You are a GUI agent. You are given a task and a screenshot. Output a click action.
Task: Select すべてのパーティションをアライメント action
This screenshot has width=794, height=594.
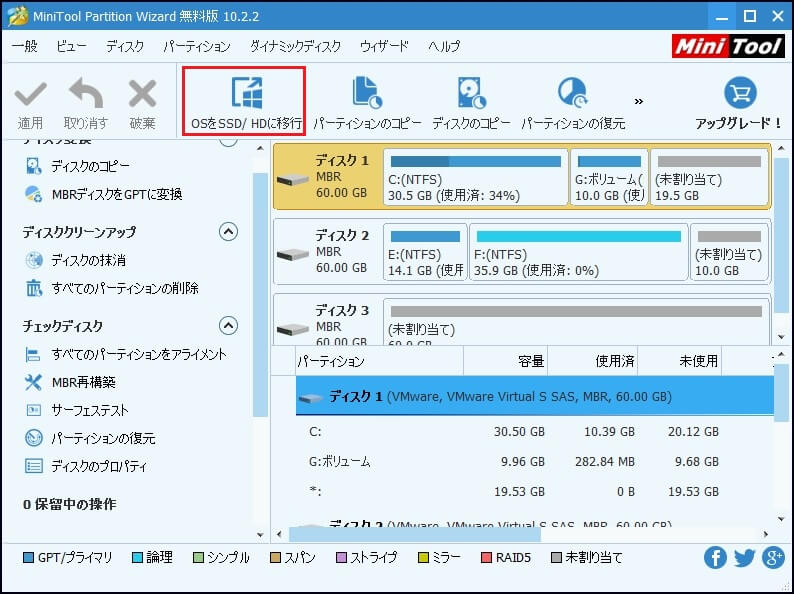(126, 354)
